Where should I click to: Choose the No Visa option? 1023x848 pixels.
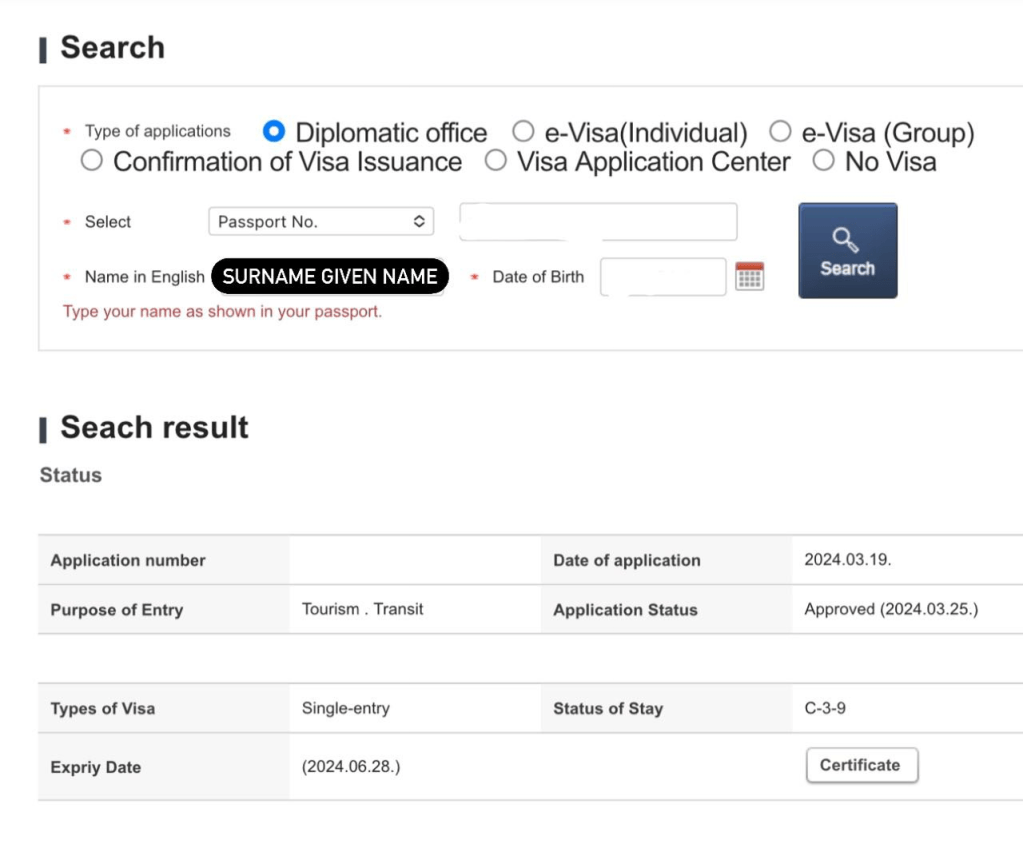tap(823, 161)
